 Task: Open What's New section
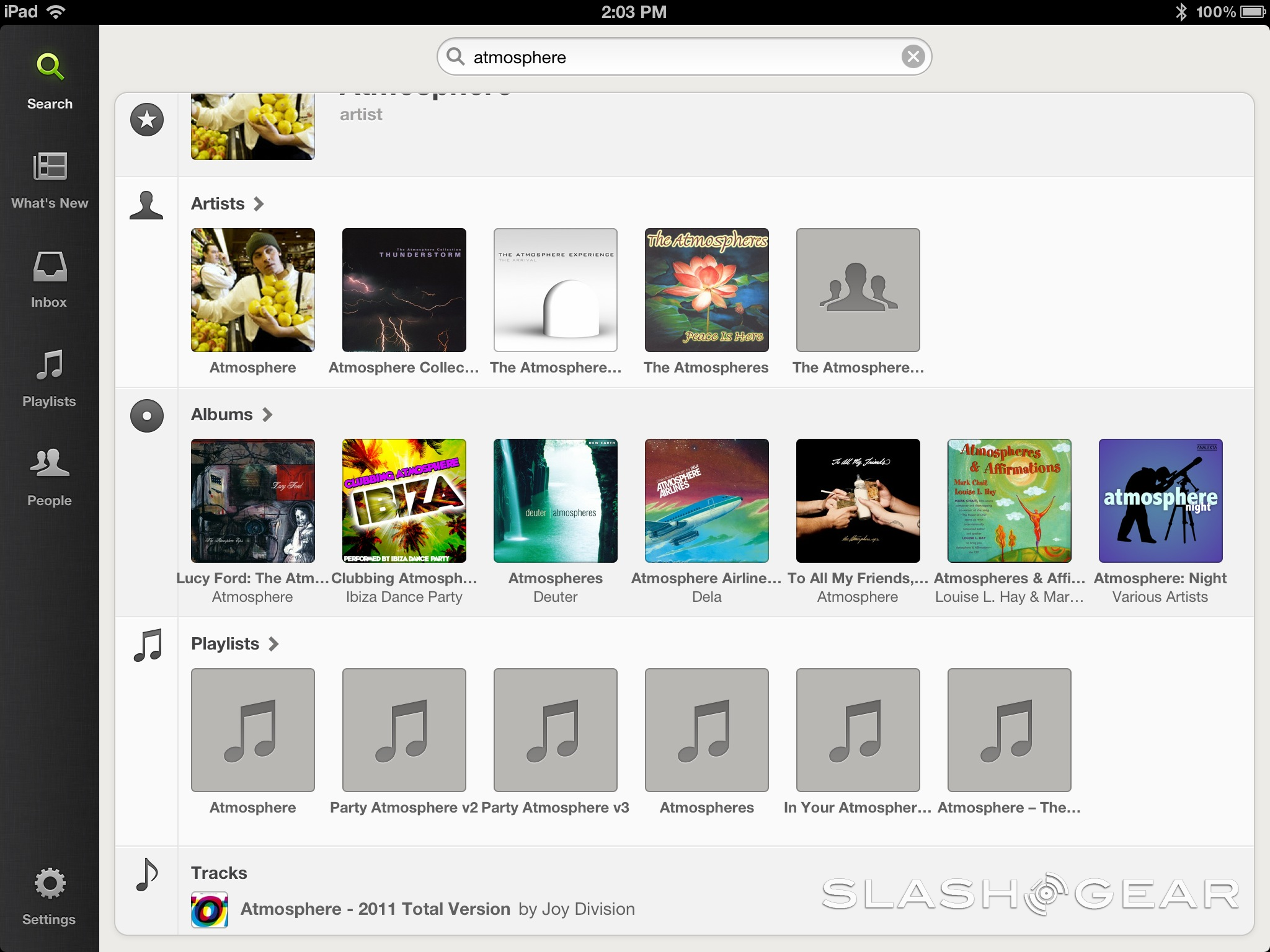click(50, 180)
